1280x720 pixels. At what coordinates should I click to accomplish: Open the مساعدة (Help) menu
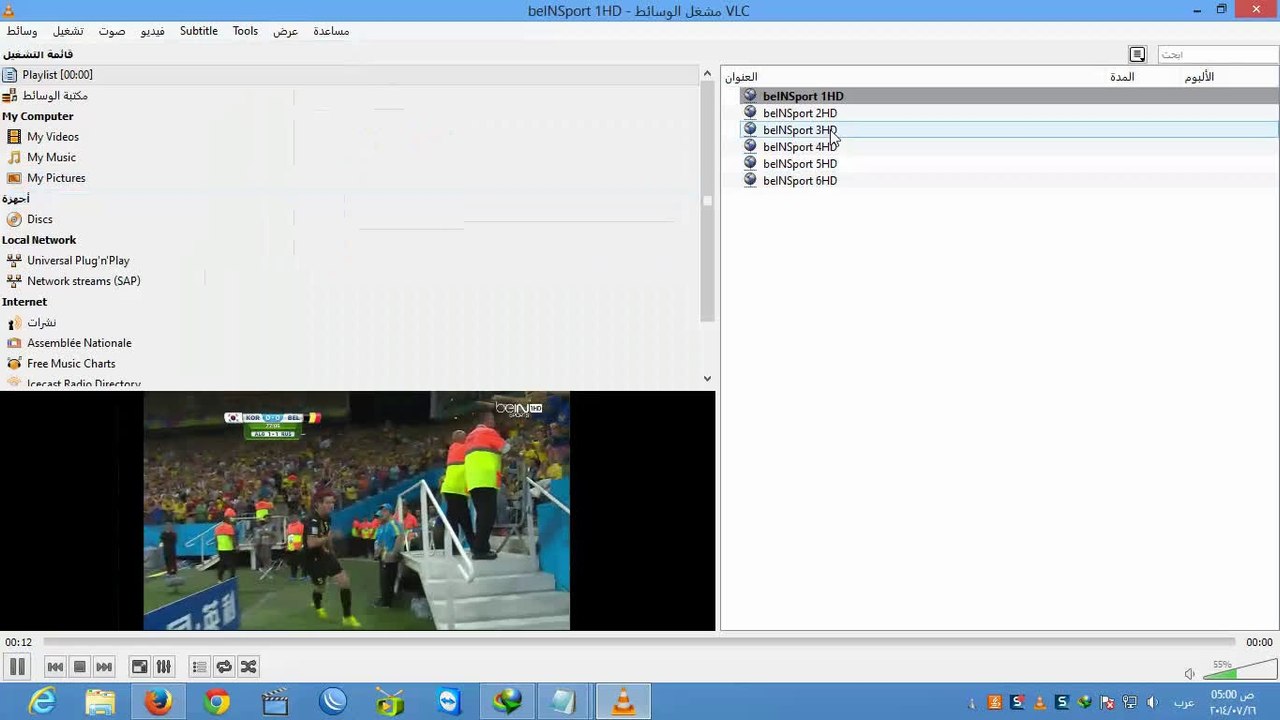[x=331, y=31]
